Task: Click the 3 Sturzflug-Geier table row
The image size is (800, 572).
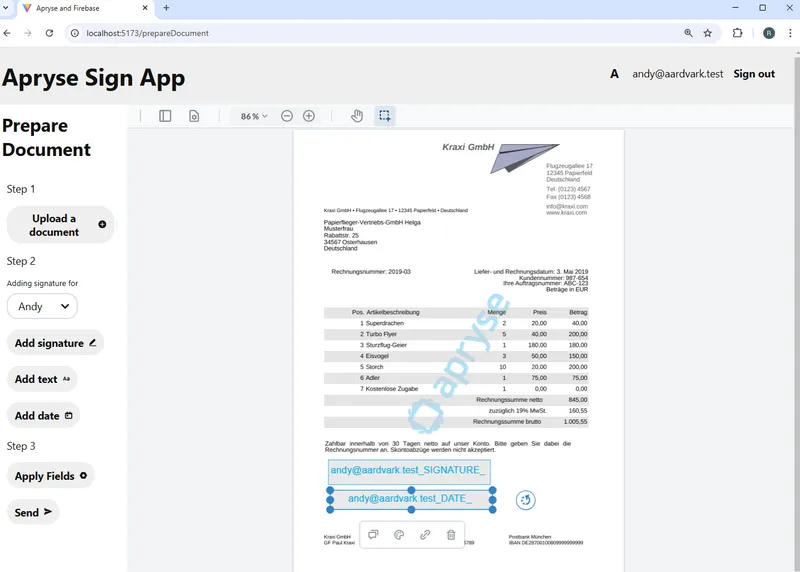Action: [x=456, y=345]
